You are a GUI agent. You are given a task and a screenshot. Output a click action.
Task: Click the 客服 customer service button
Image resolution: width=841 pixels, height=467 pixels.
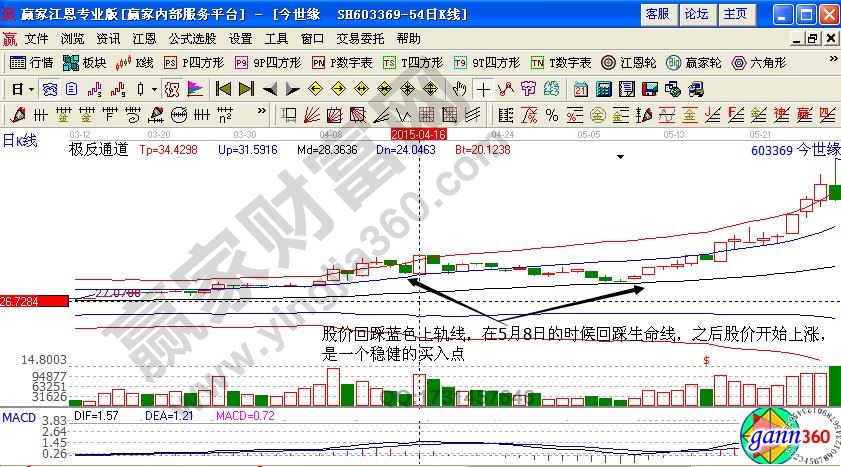657,14
